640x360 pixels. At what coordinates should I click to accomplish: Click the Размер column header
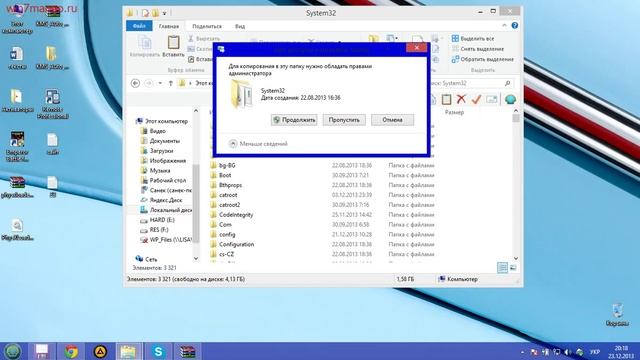click(x=454, y=112)
